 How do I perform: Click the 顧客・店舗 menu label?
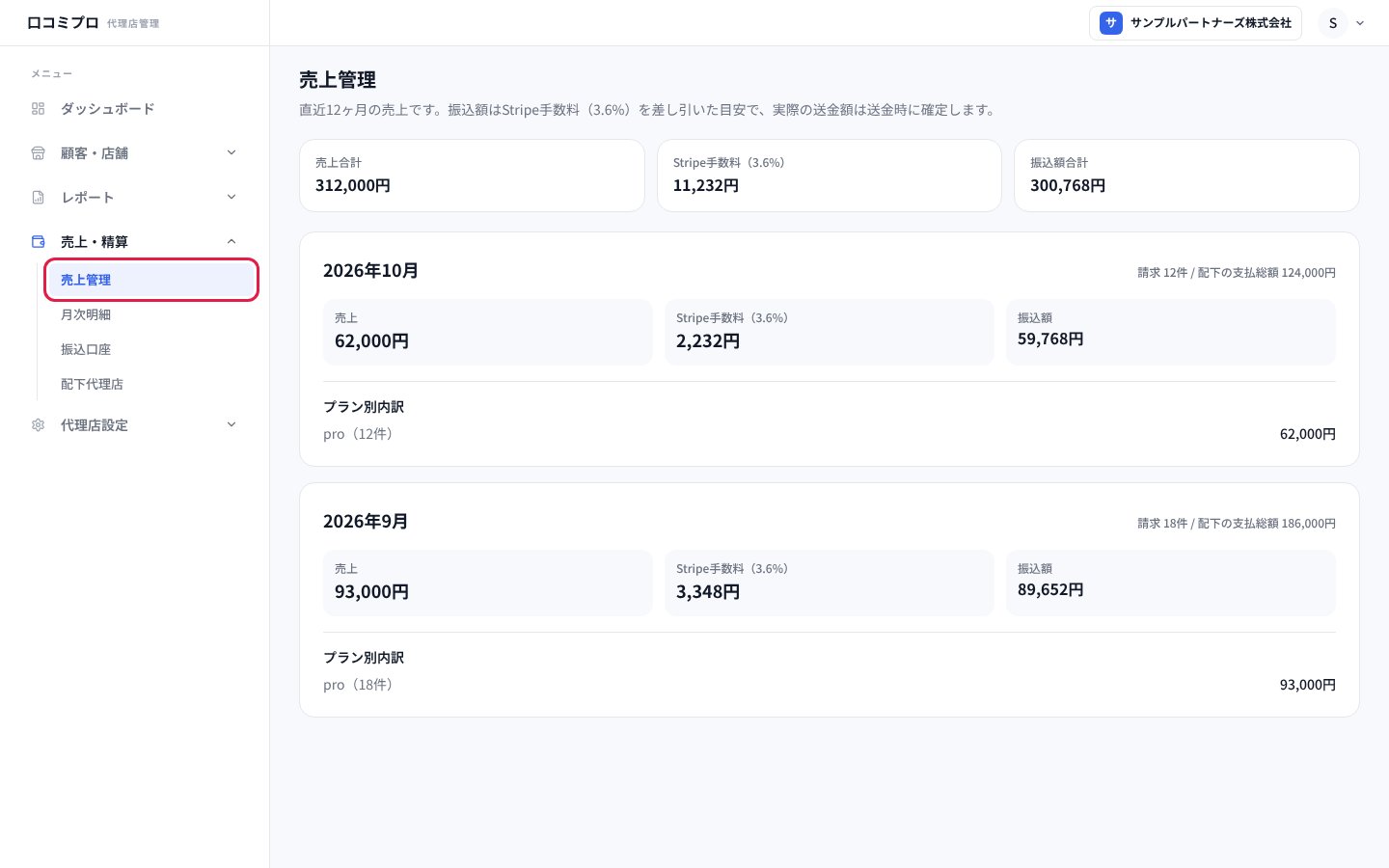click(95, 153)
